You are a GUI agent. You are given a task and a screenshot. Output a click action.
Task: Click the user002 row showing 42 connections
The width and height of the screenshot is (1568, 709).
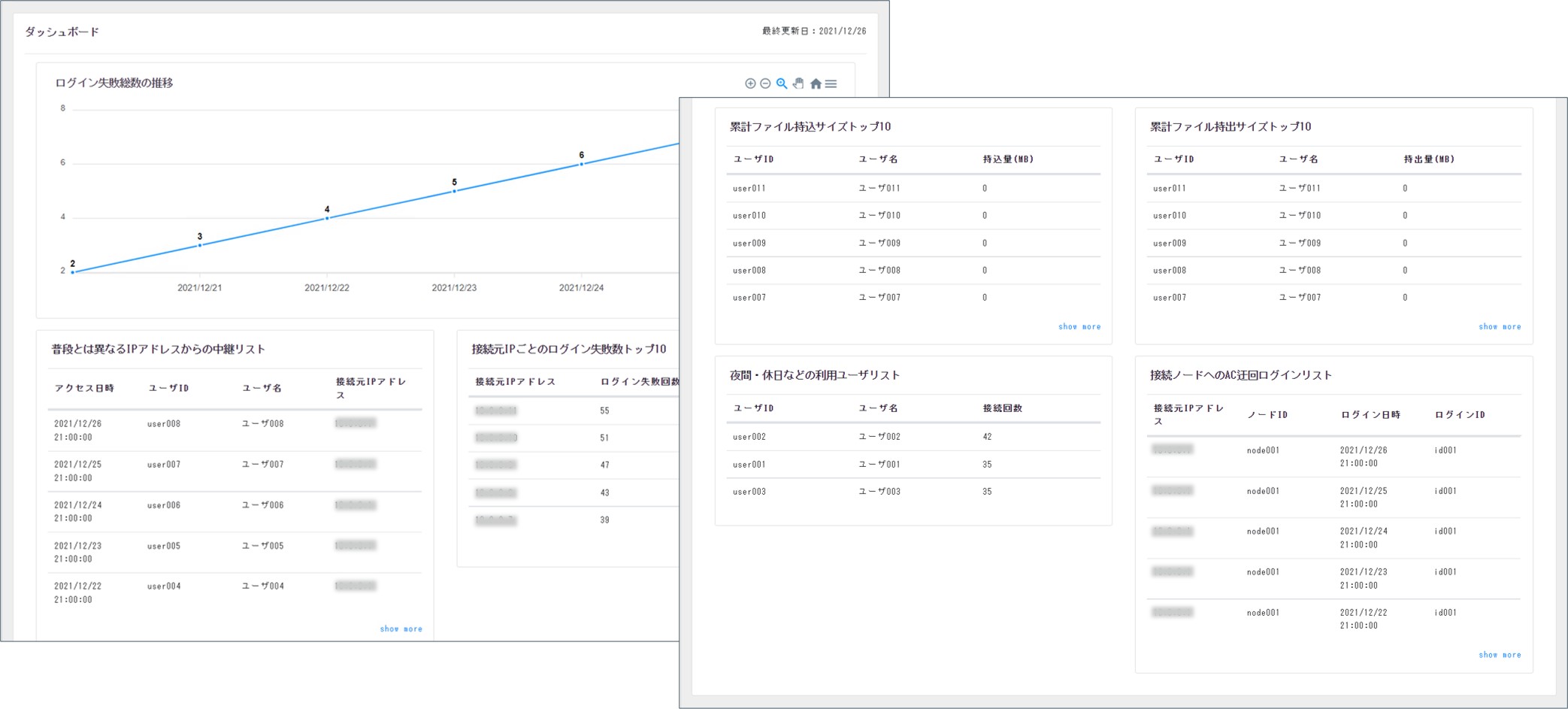864,436
